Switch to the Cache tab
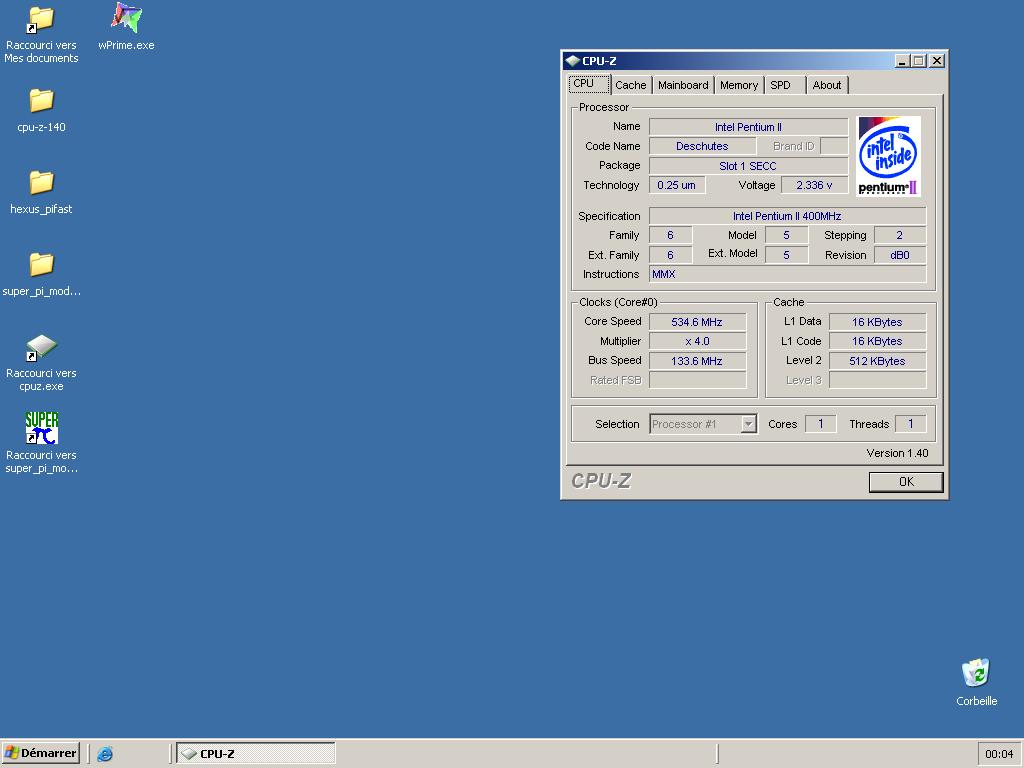 (x=630, y=85)
